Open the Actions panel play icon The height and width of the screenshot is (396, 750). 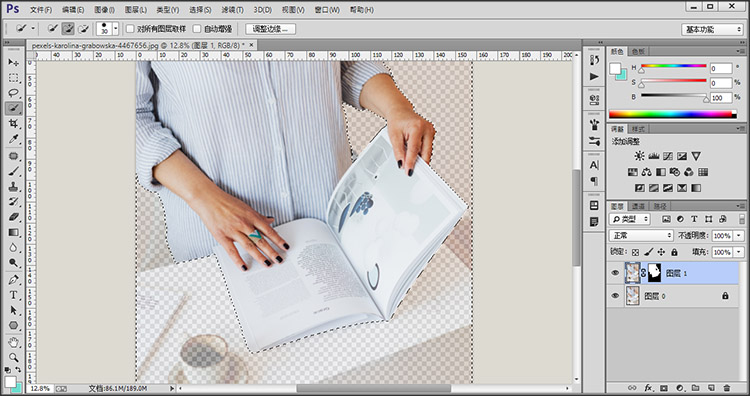[594, 77]
